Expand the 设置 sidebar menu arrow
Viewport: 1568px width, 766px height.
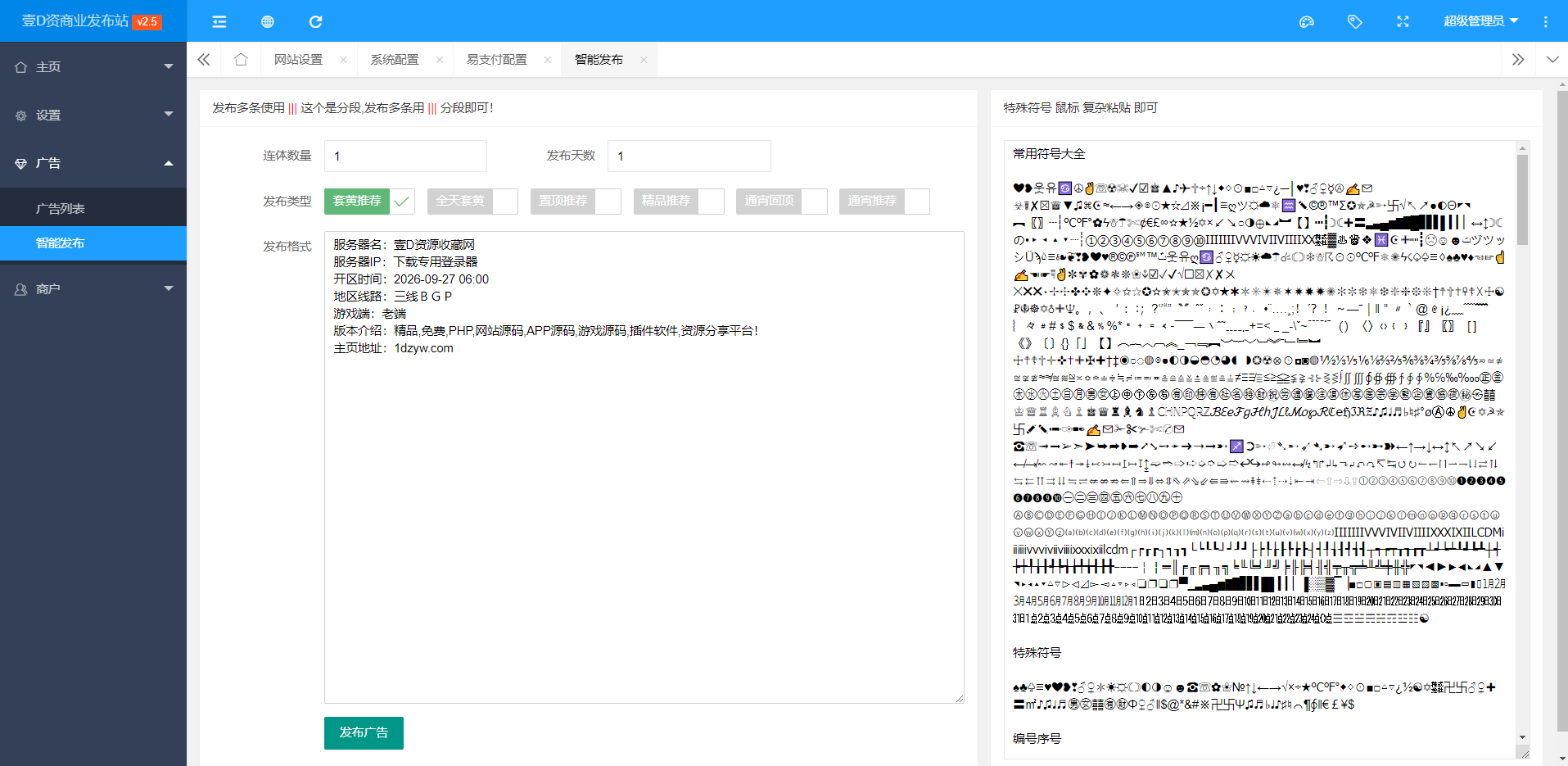169,114
